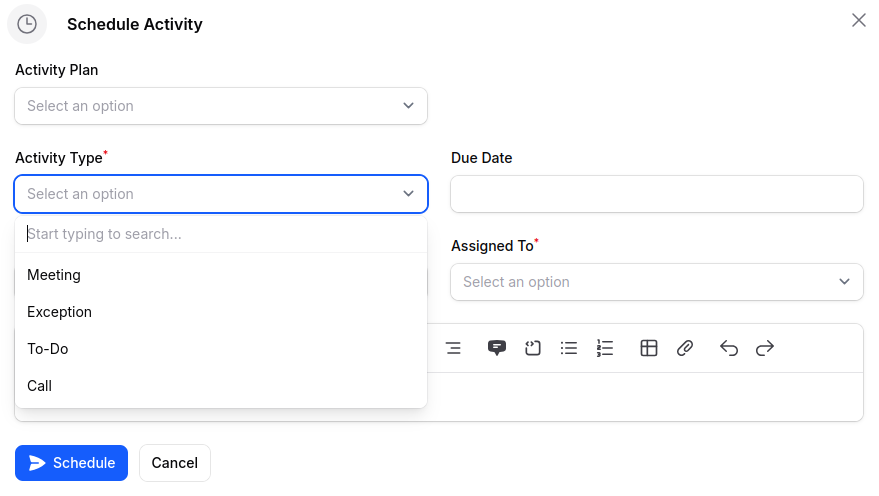This screenshot has height=496, width=879.
Task: Select the Exception activity type
Action: coord(221,312)
